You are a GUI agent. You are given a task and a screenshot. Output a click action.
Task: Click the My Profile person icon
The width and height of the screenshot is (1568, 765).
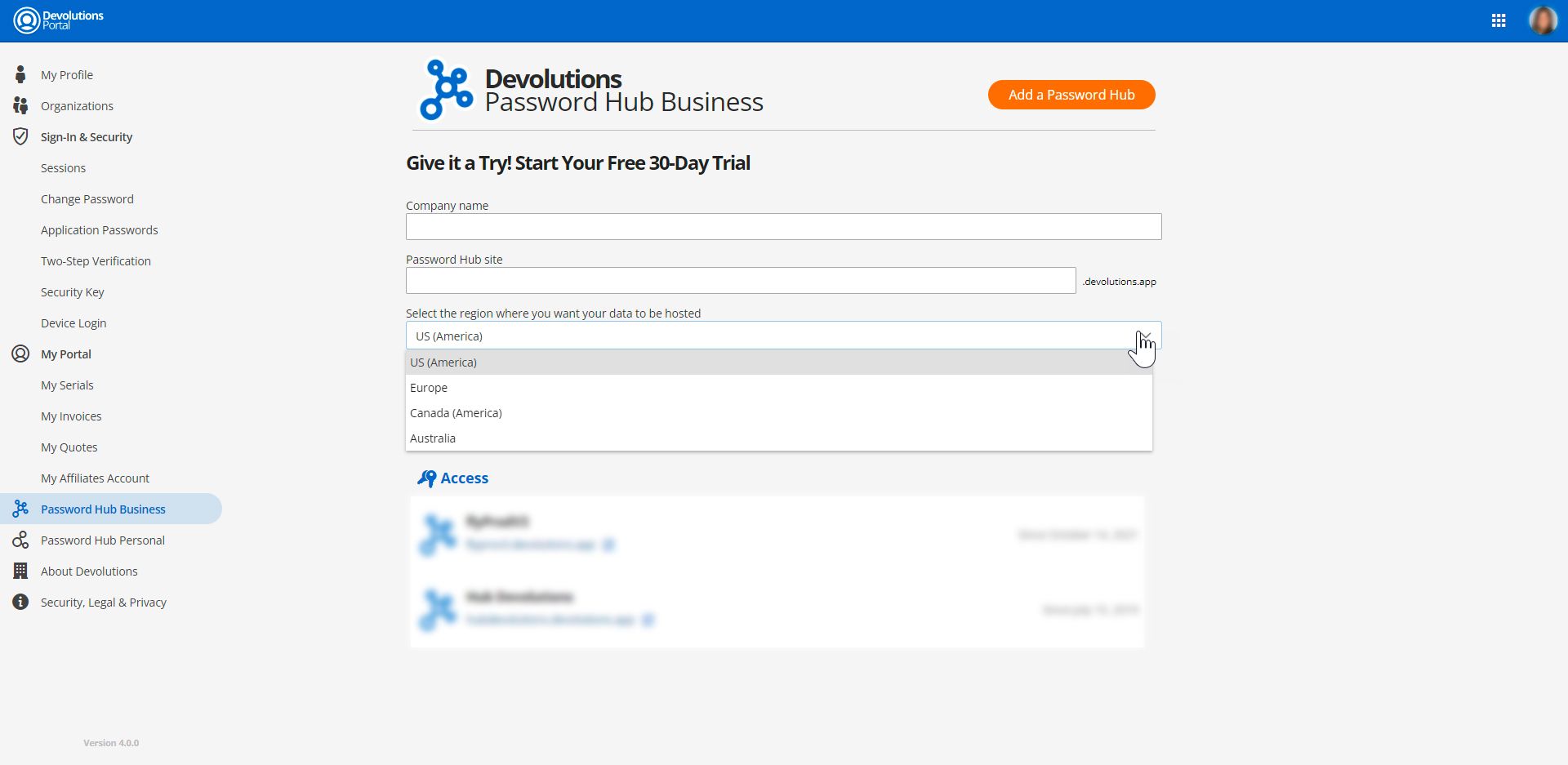click(20, 75)
